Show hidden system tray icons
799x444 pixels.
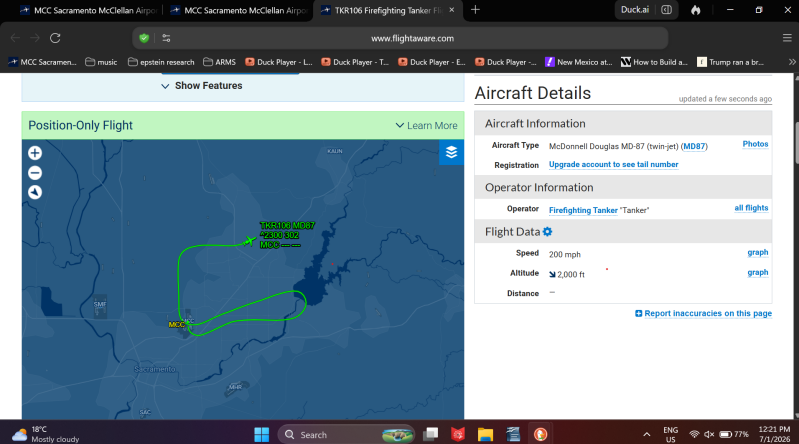[647, 434]
